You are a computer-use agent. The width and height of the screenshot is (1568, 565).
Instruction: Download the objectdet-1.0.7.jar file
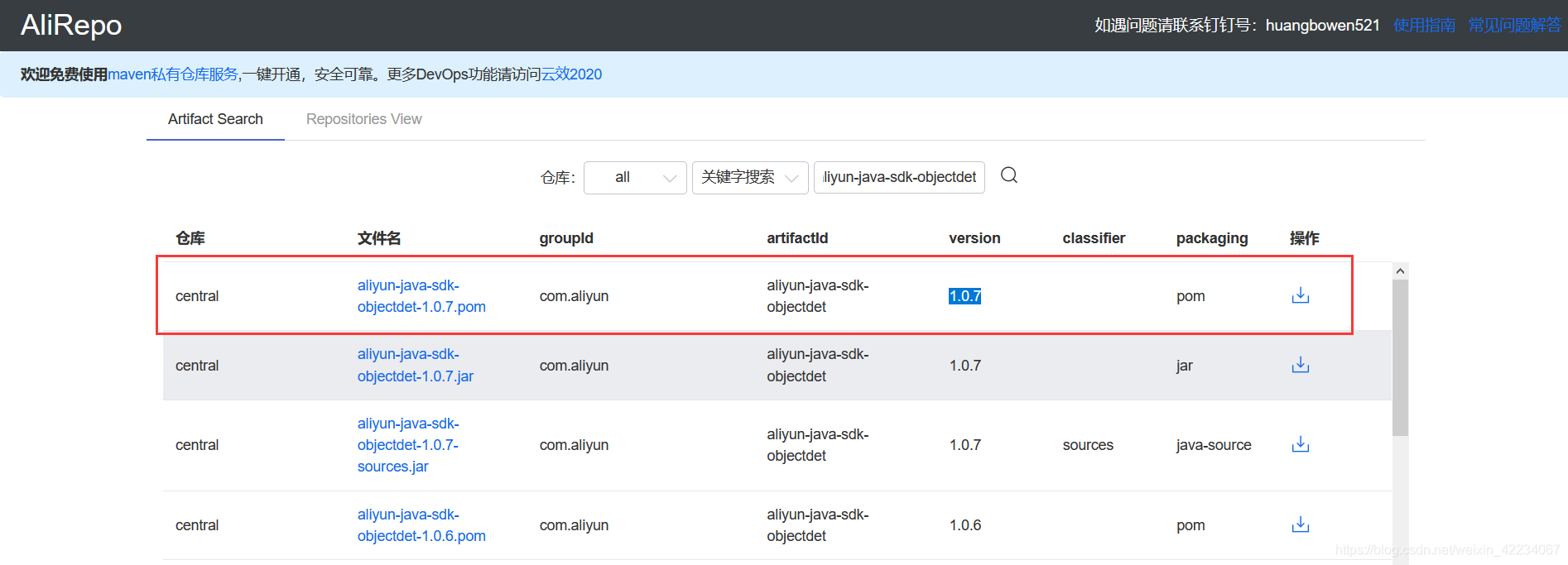tap(1301, 365)
